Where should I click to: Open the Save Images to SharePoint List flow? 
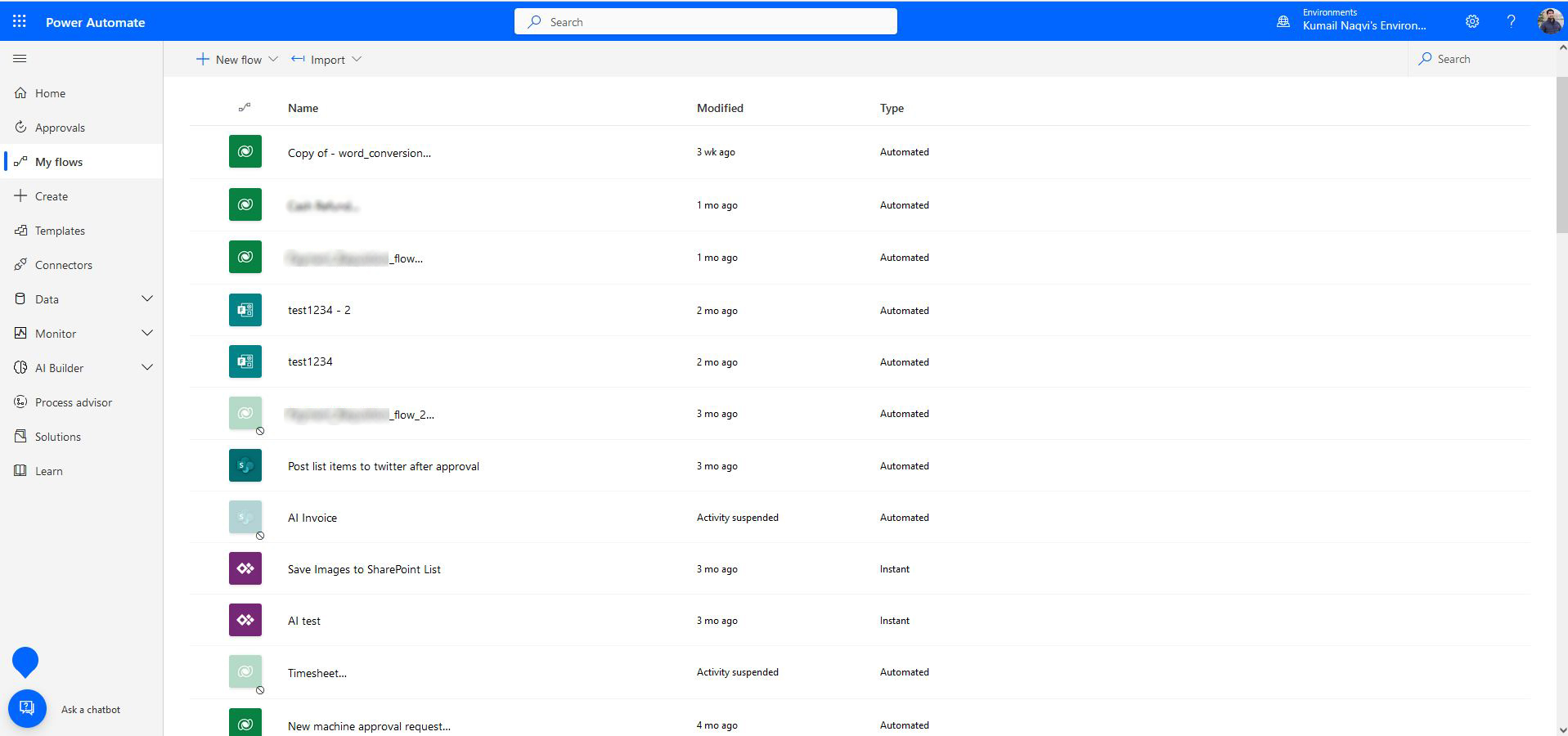click(x=364, y=569)
